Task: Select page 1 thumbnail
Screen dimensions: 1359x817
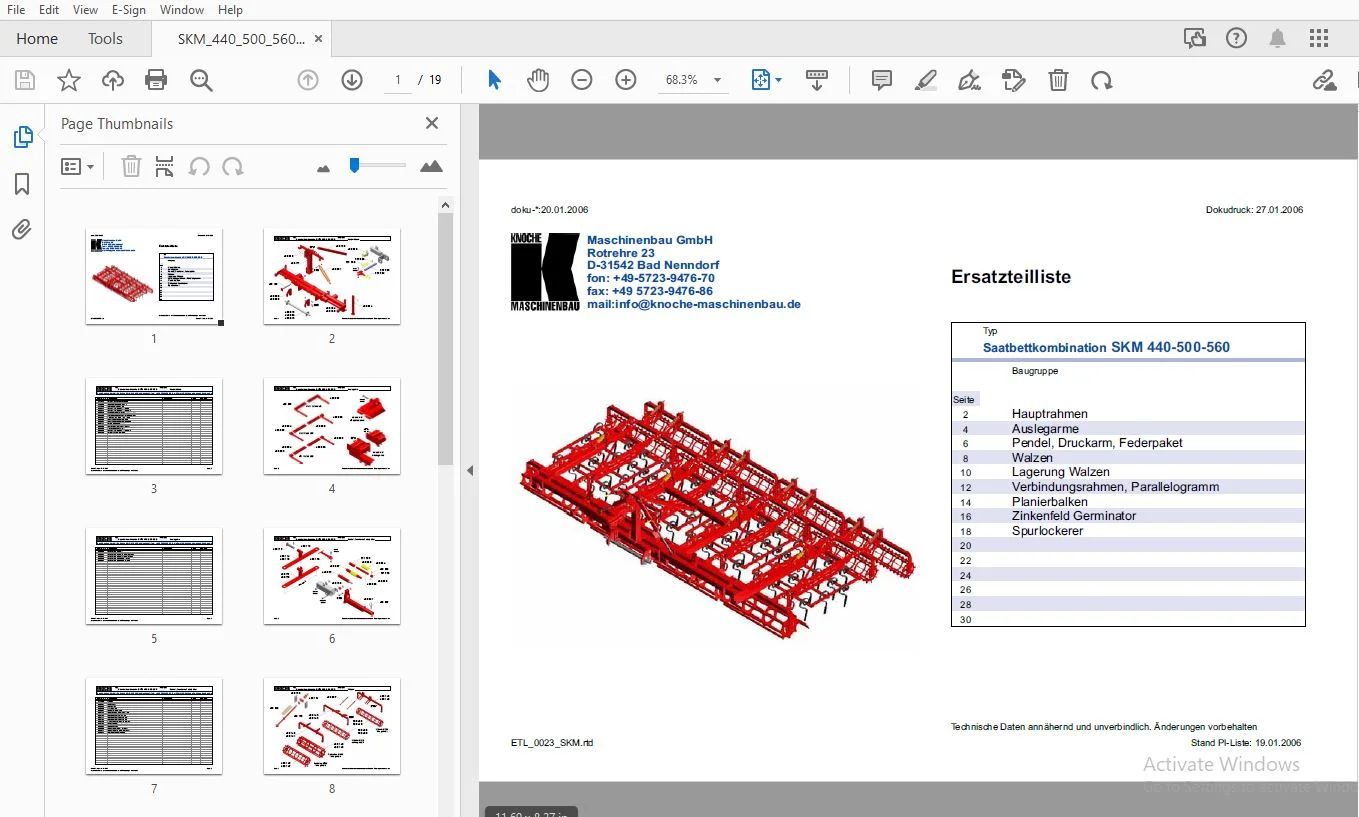Action: click(x=154, y=276)
